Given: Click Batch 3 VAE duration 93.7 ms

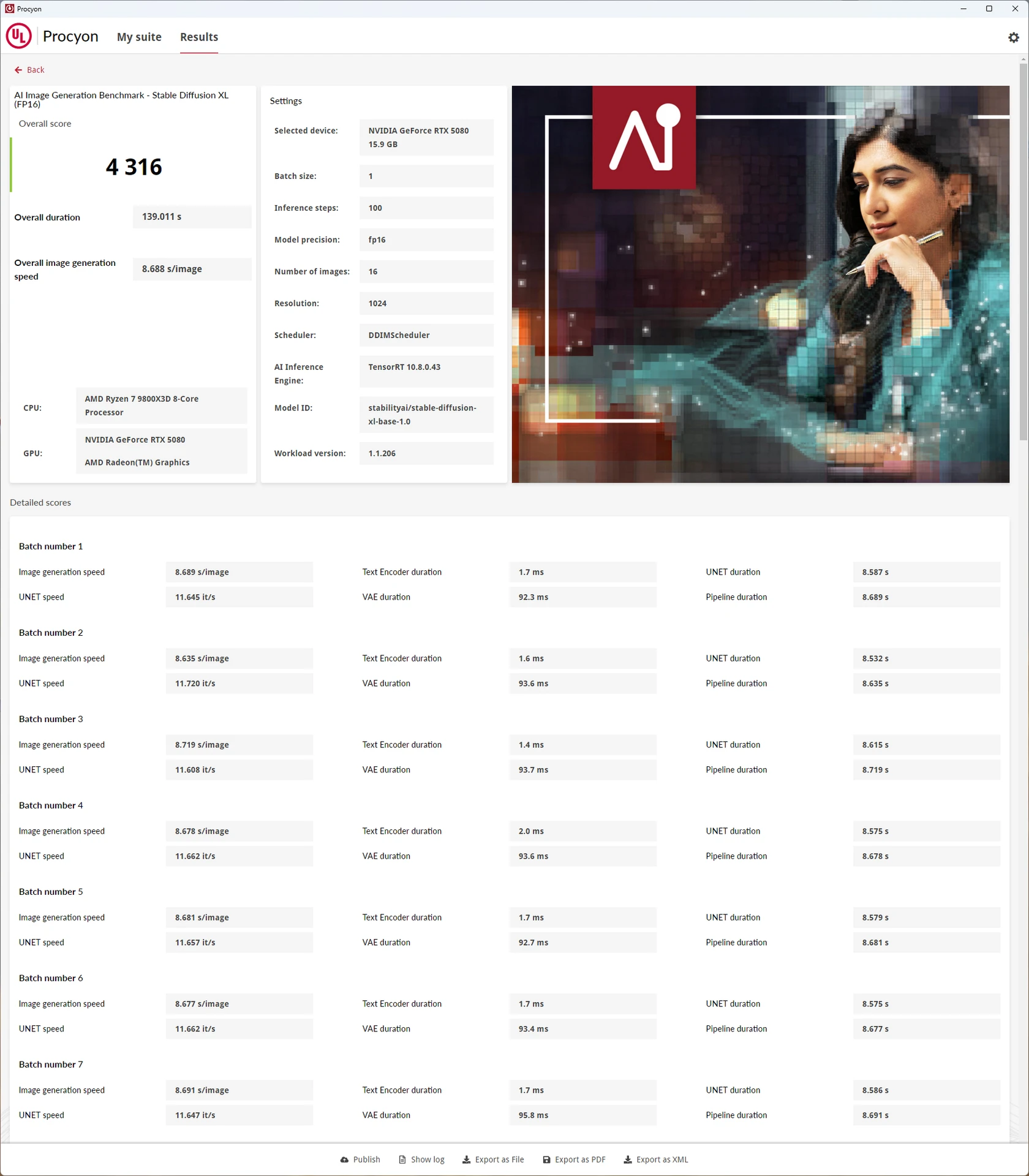Looking at the screenshot, I should [582, 770].
